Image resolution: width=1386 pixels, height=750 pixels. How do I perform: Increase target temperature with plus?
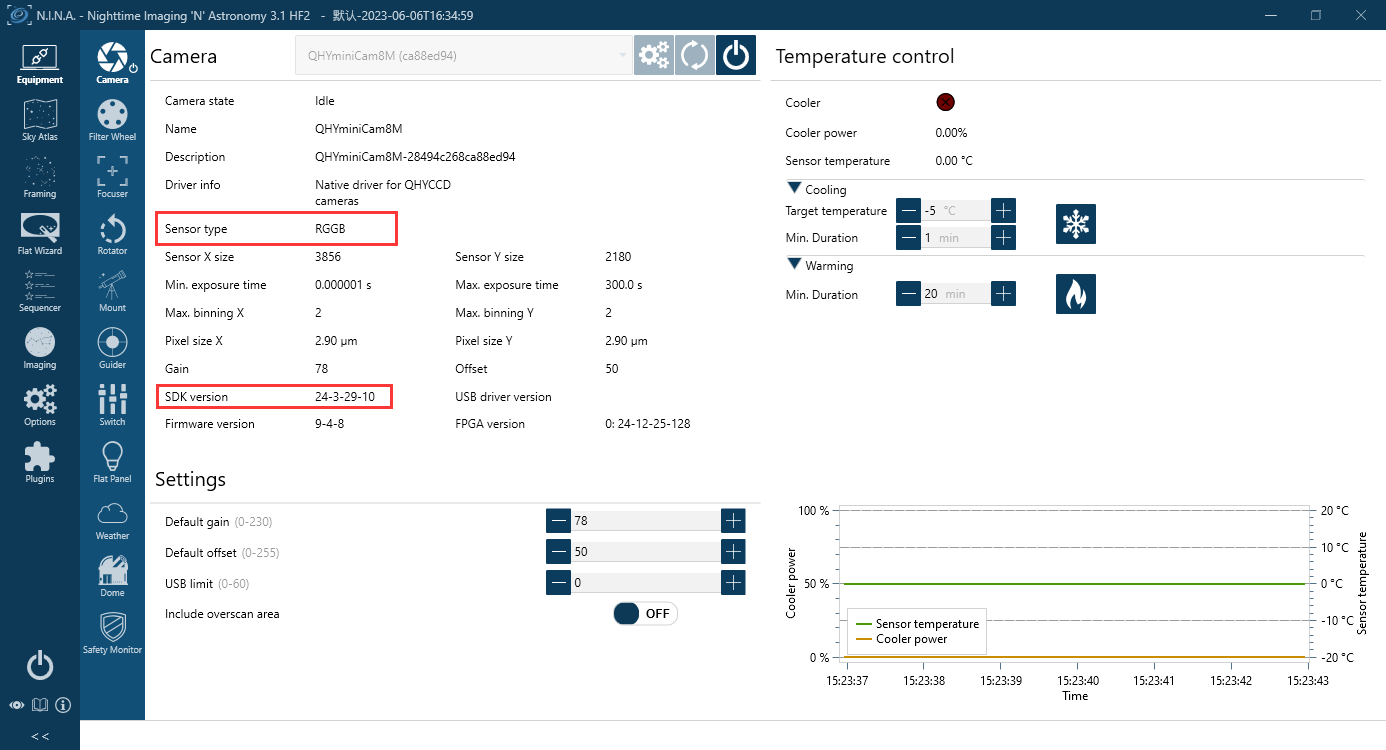pos(1004,210)
